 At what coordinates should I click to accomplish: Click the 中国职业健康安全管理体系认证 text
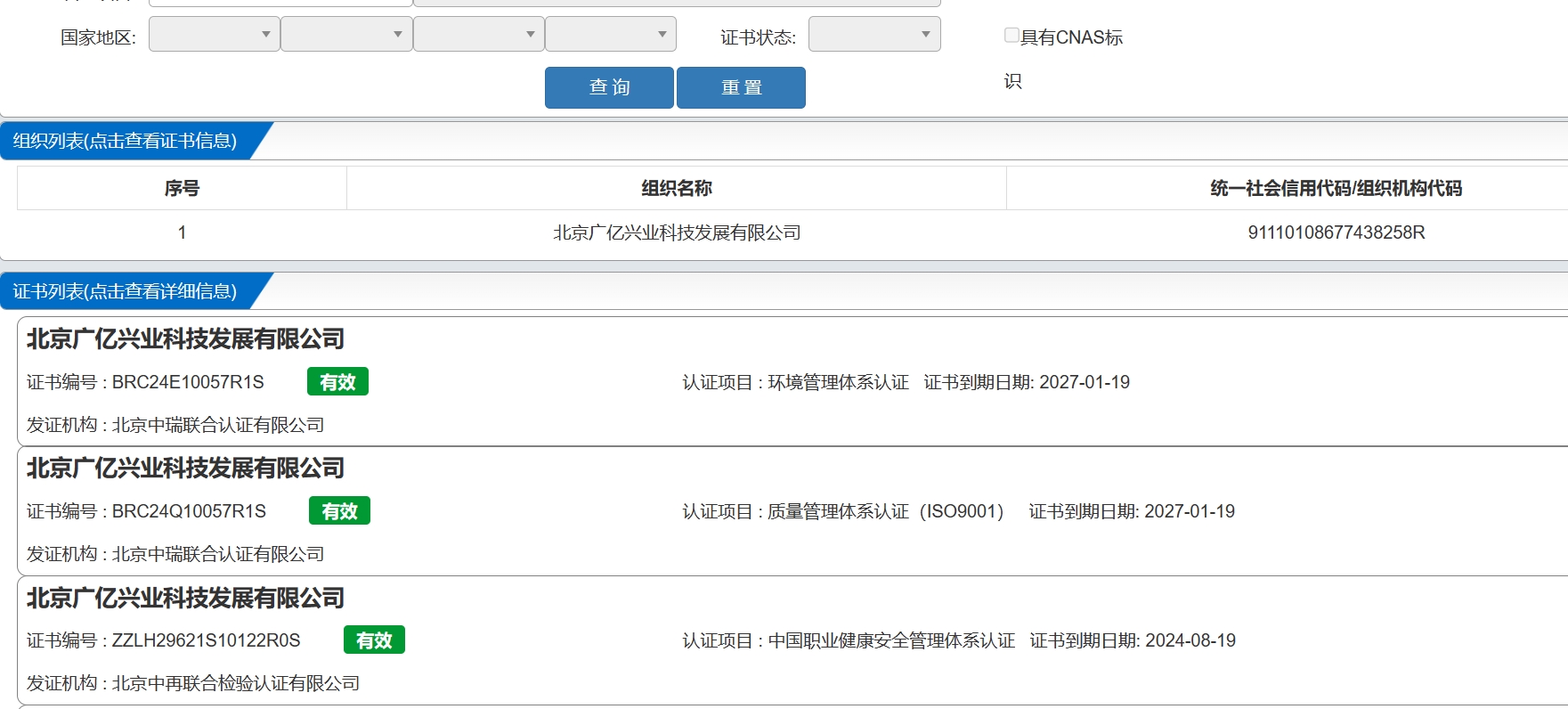pyautogui.click(x=891, y=640)
